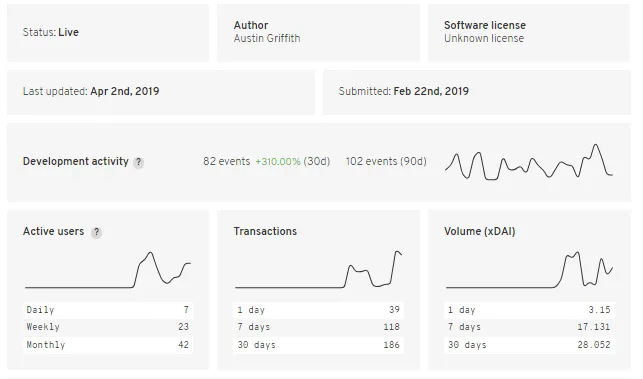Image resolution: width=643 pixels, height=379 pixels.
Task: Select the Last updated date card
Action: click(161, 92)
